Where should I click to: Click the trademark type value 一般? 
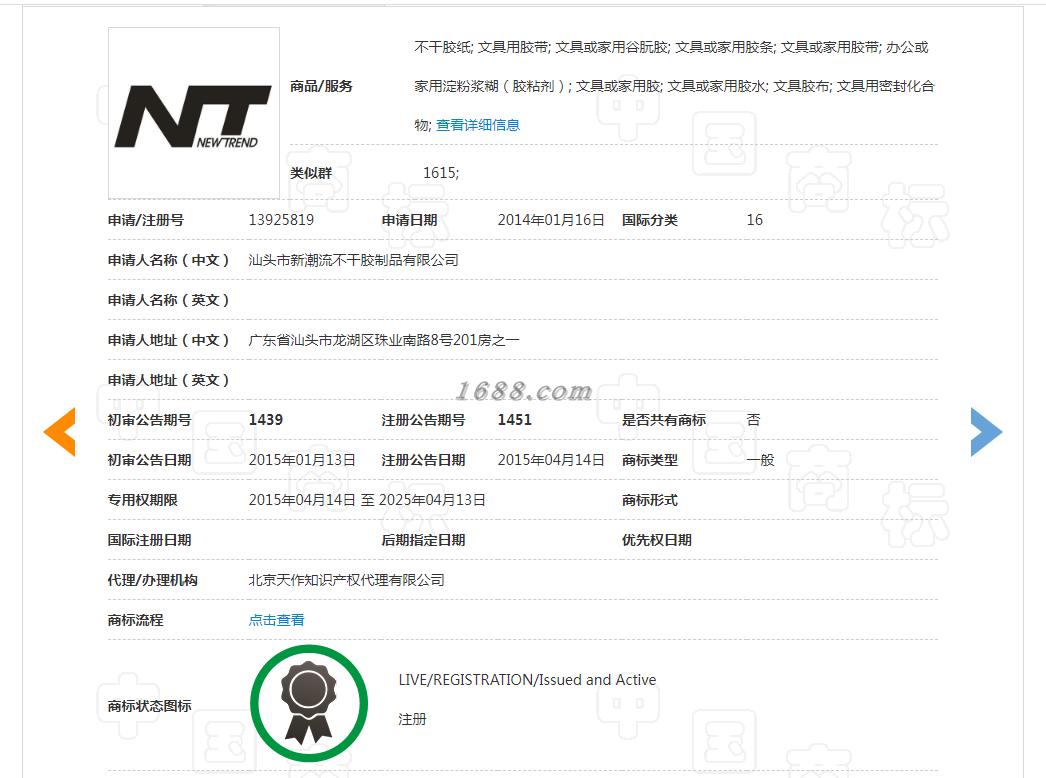click(760, 460)
